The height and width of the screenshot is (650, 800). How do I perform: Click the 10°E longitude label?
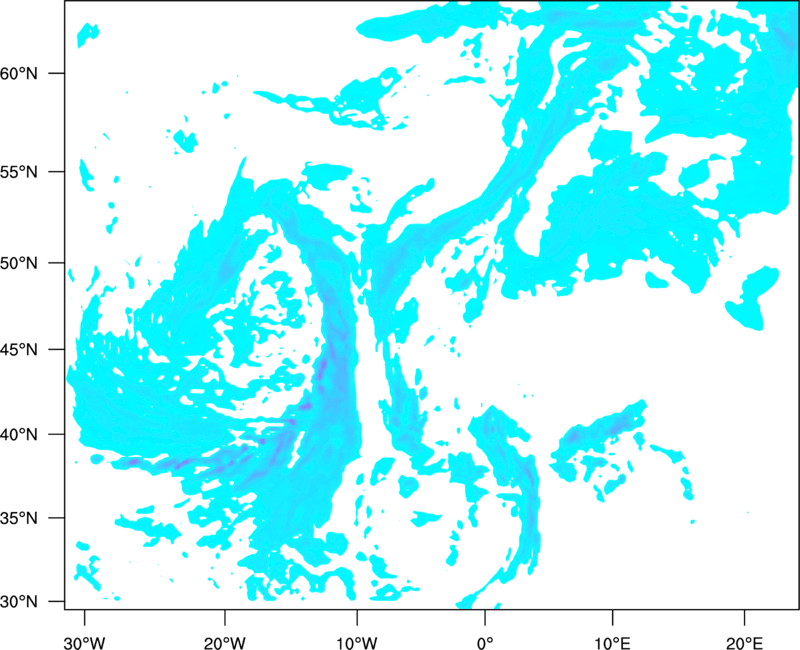tap(612, 643)
